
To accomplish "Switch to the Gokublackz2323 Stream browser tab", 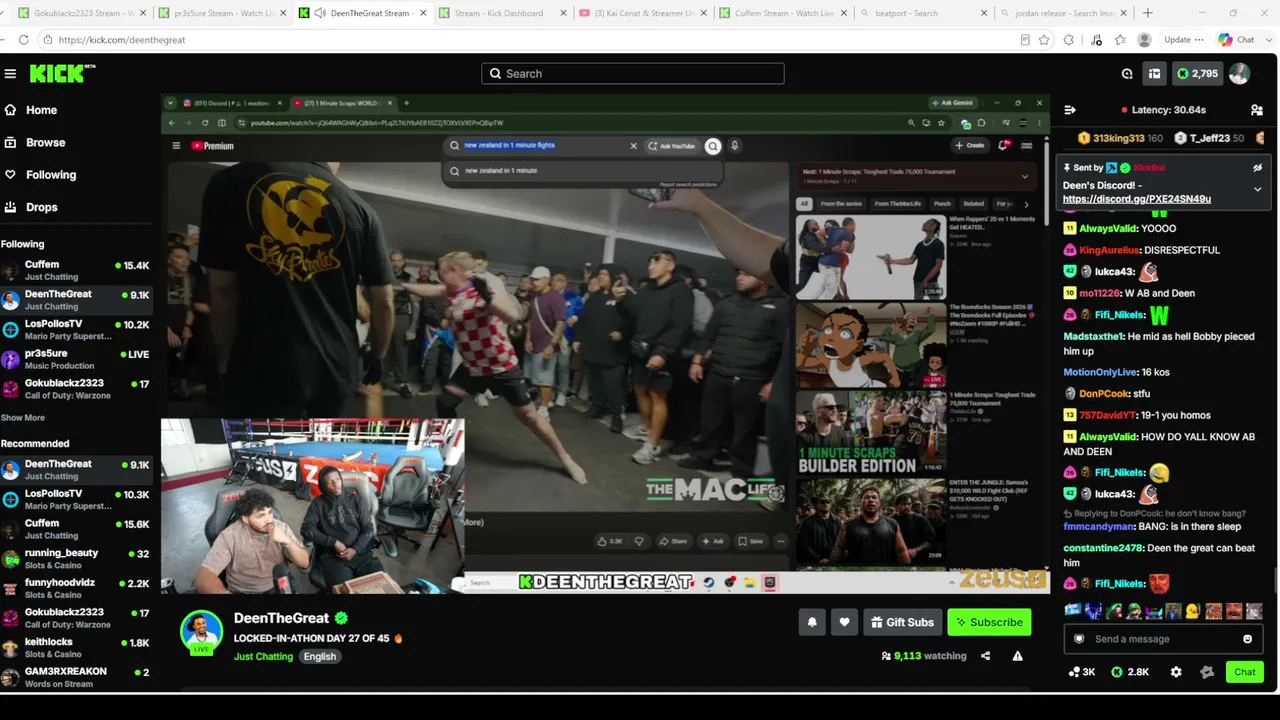I will pos(84,13).
